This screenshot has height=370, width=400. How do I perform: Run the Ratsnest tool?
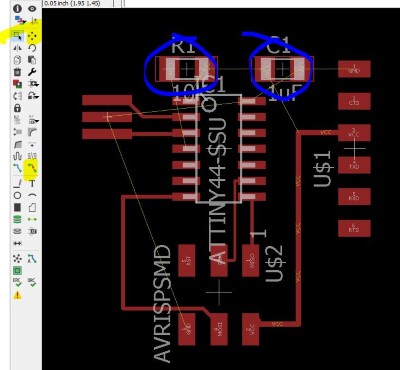[17, 258]
